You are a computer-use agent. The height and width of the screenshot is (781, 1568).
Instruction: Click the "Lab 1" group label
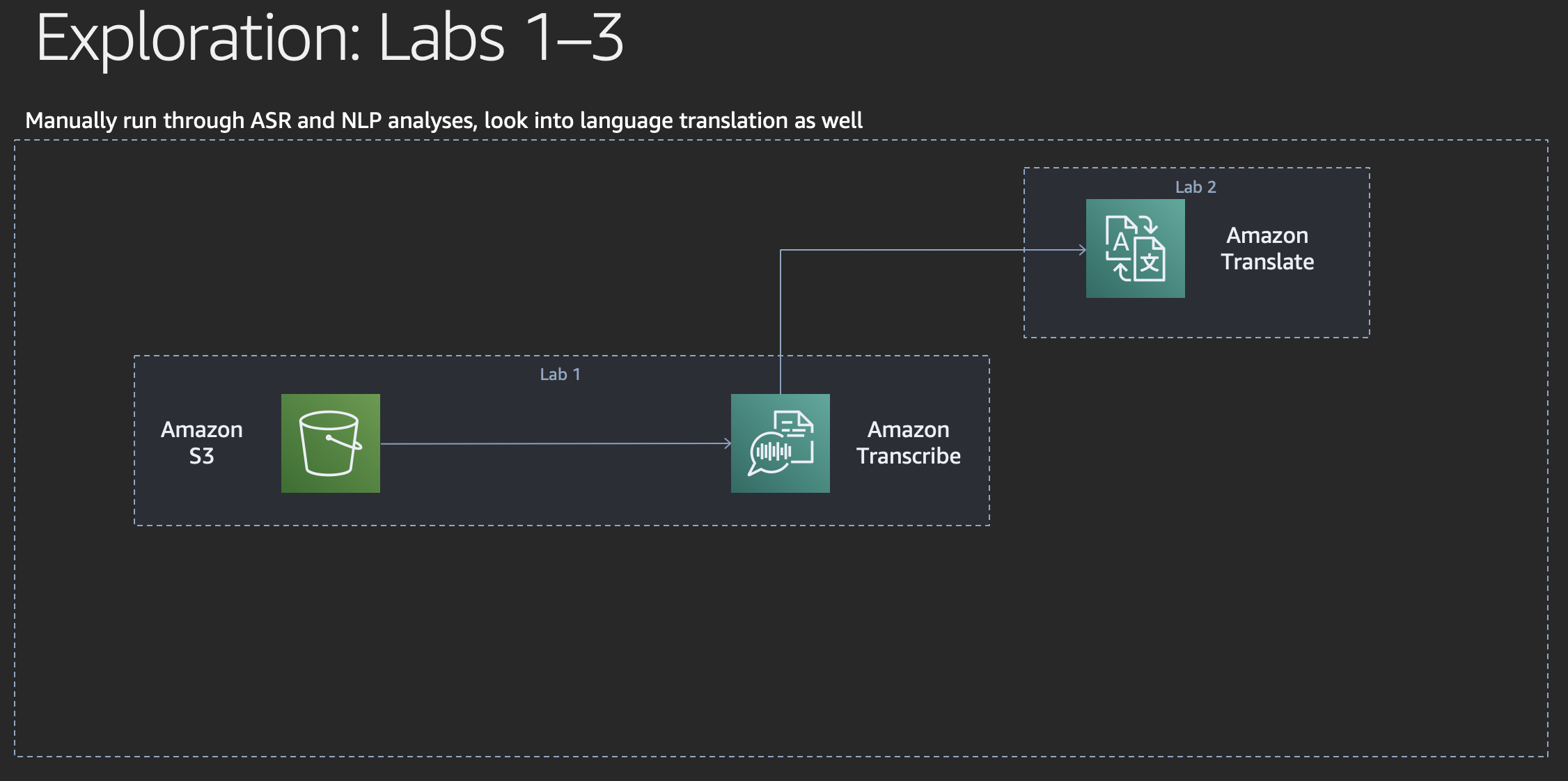(560, 374)
